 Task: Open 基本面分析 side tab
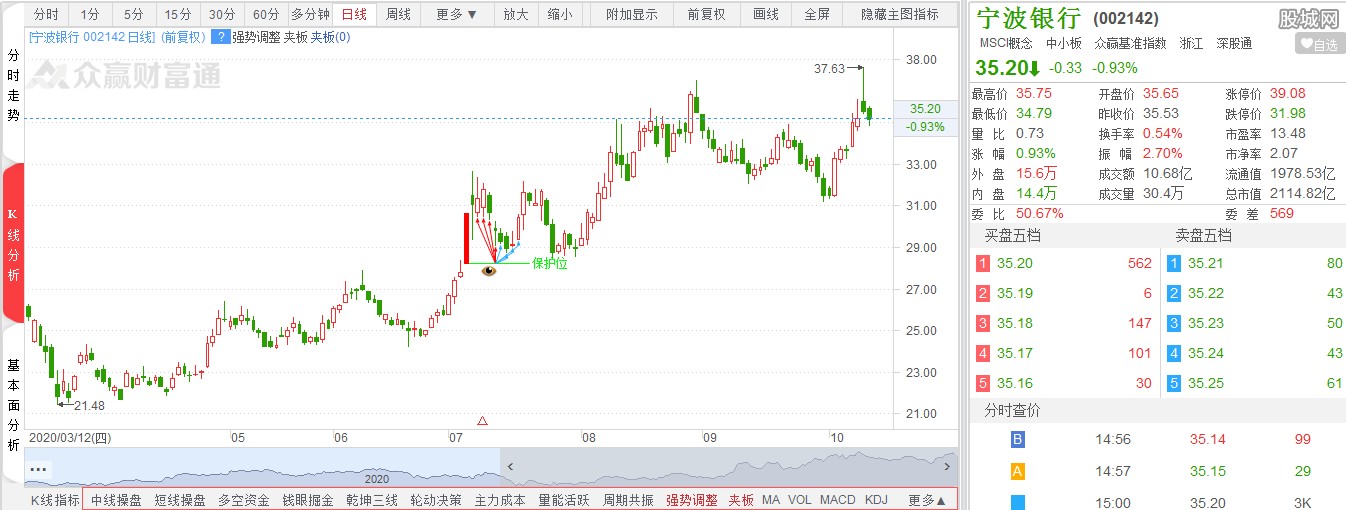(13, 405)
